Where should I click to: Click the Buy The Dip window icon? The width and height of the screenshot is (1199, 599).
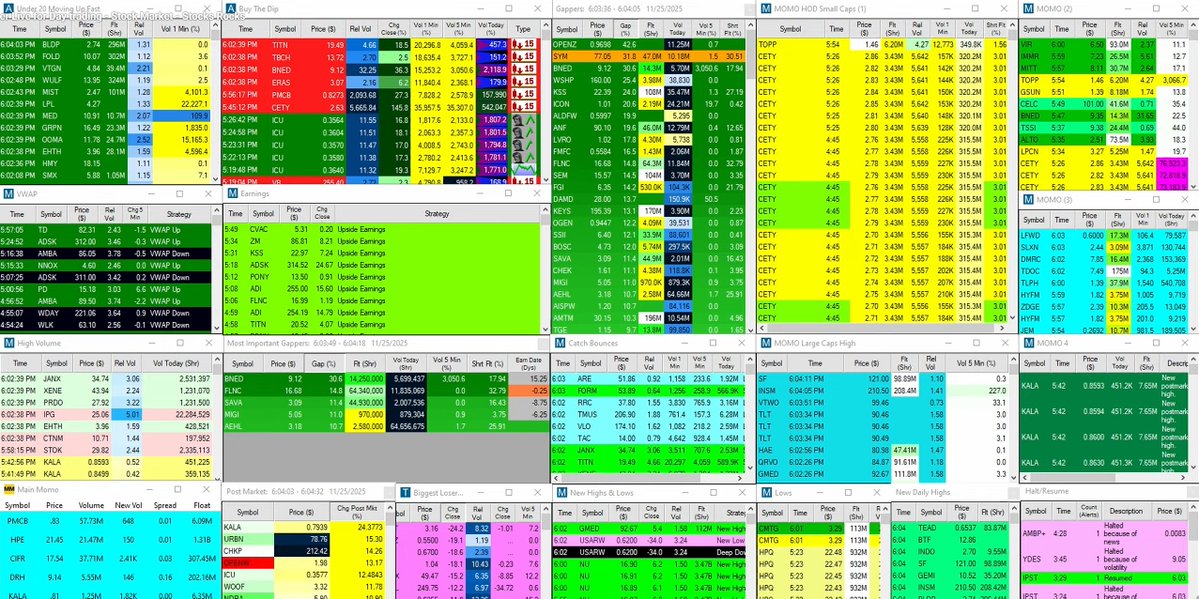coord(232,9)
